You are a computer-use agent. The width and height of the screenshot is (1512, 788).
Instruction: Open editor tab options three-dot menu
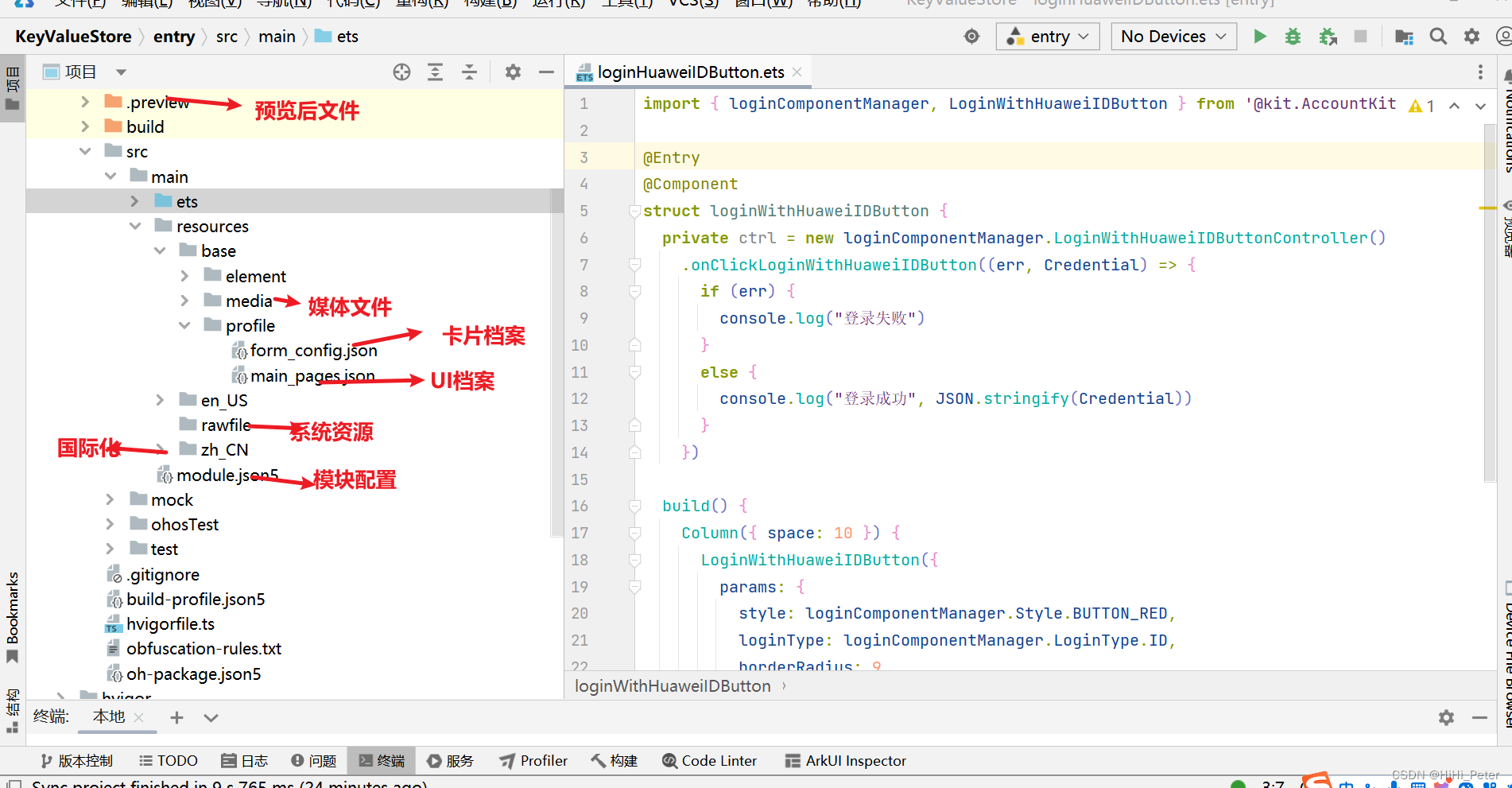(x=1480, y=72)
